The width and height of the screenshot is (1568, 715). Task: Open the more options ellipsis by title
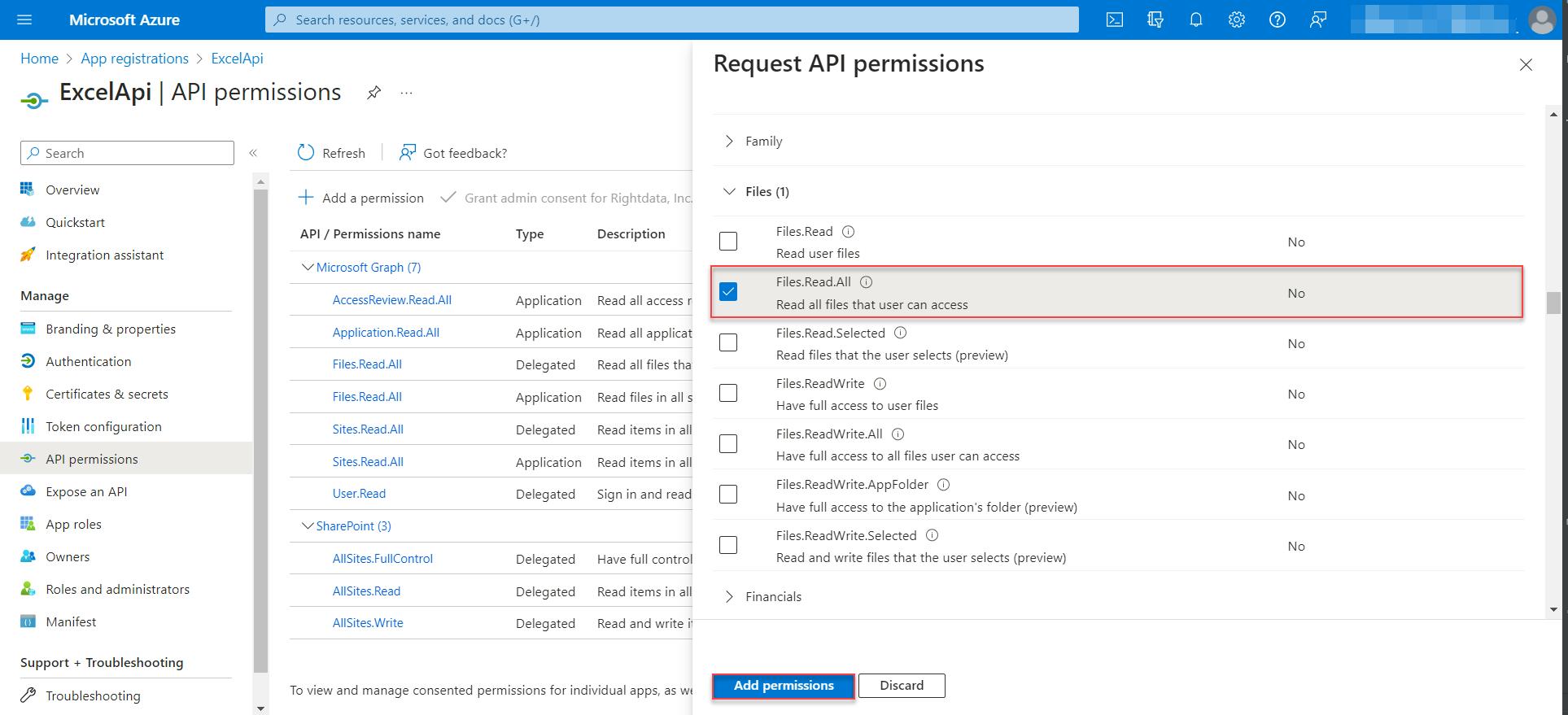click(x=407, y=93)
